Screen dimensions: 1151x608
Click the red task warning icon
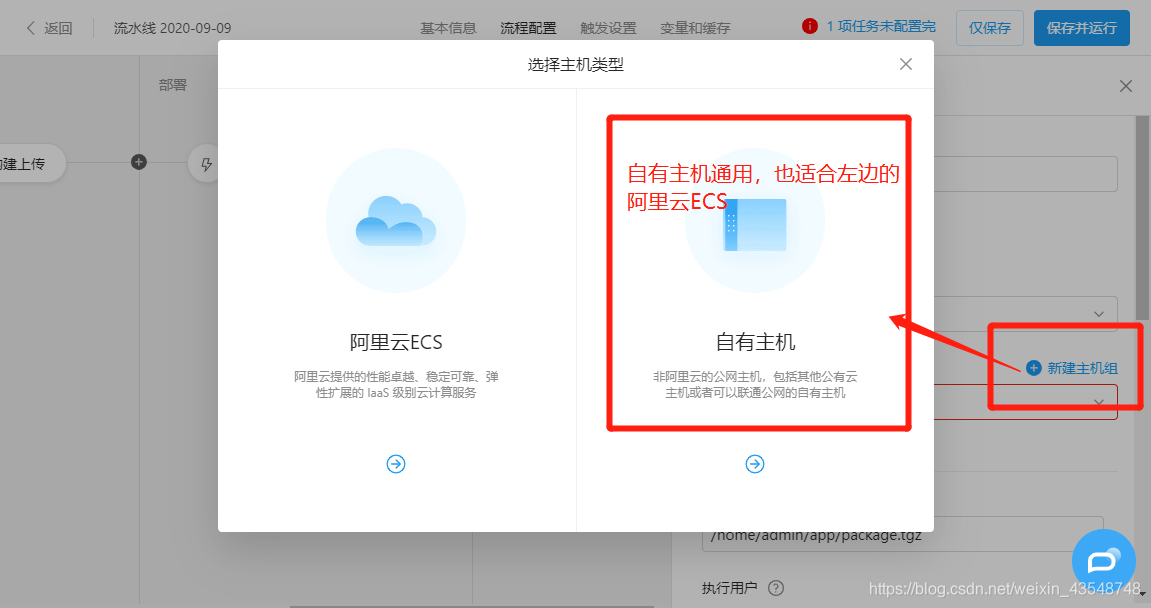tap(810, 26)
